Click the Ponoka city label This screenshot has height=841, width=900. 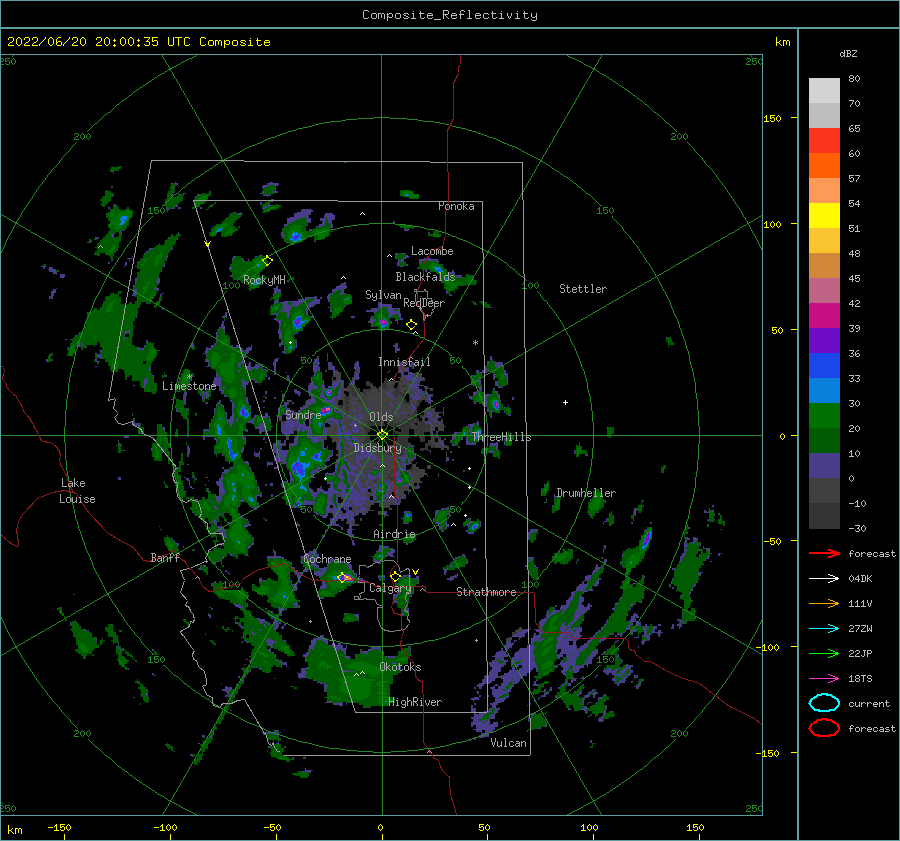[x=456, y=206]
